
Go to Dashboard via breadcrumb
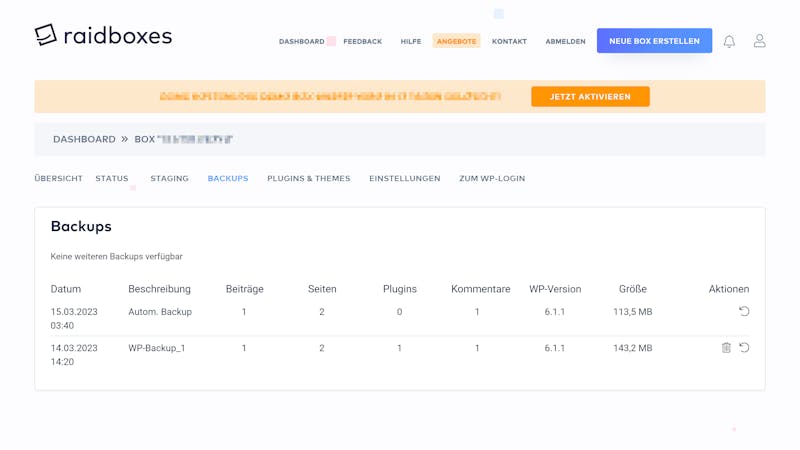tap(84, 139)
